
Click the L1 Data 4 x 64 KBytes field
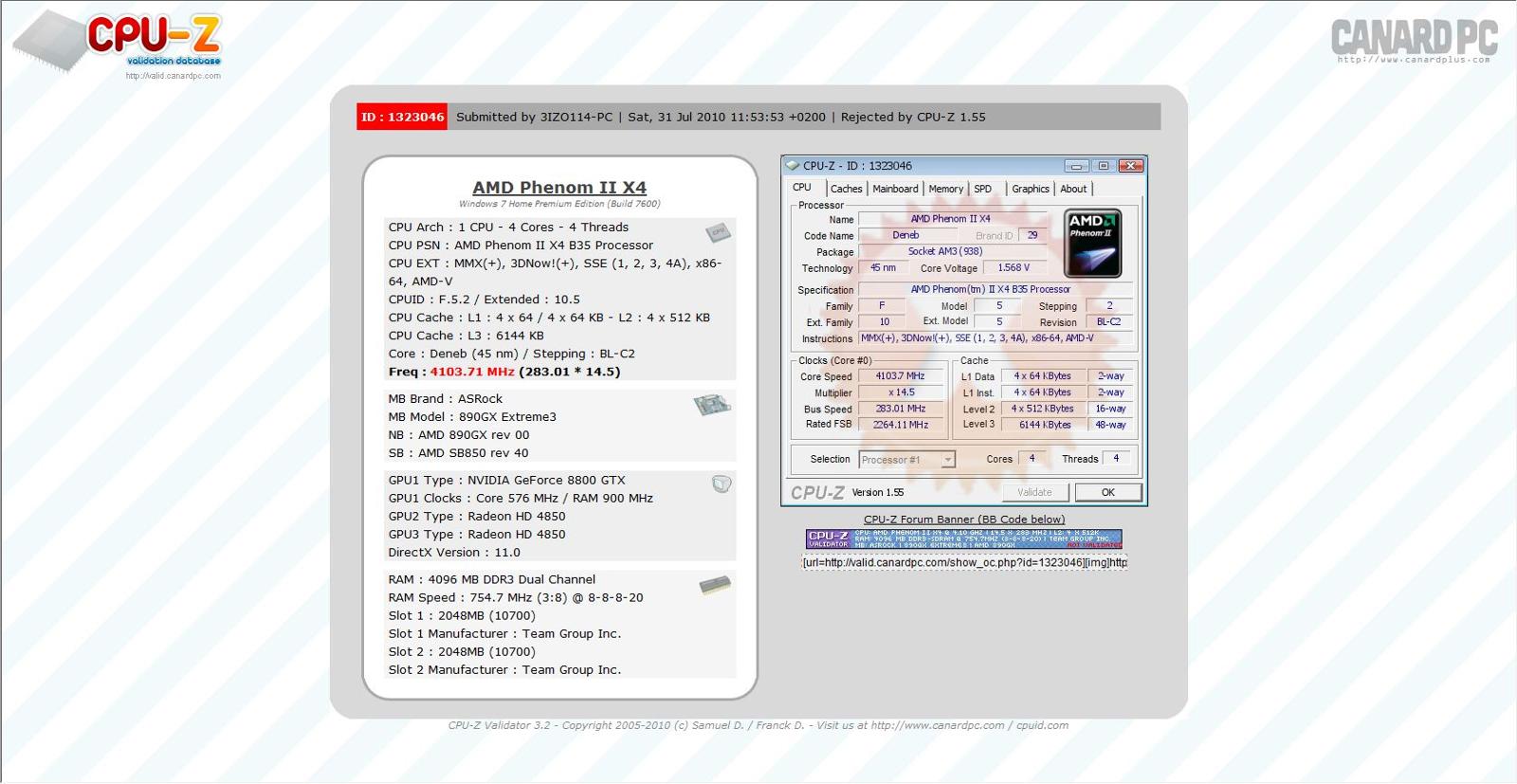[x=1042, y=376]
